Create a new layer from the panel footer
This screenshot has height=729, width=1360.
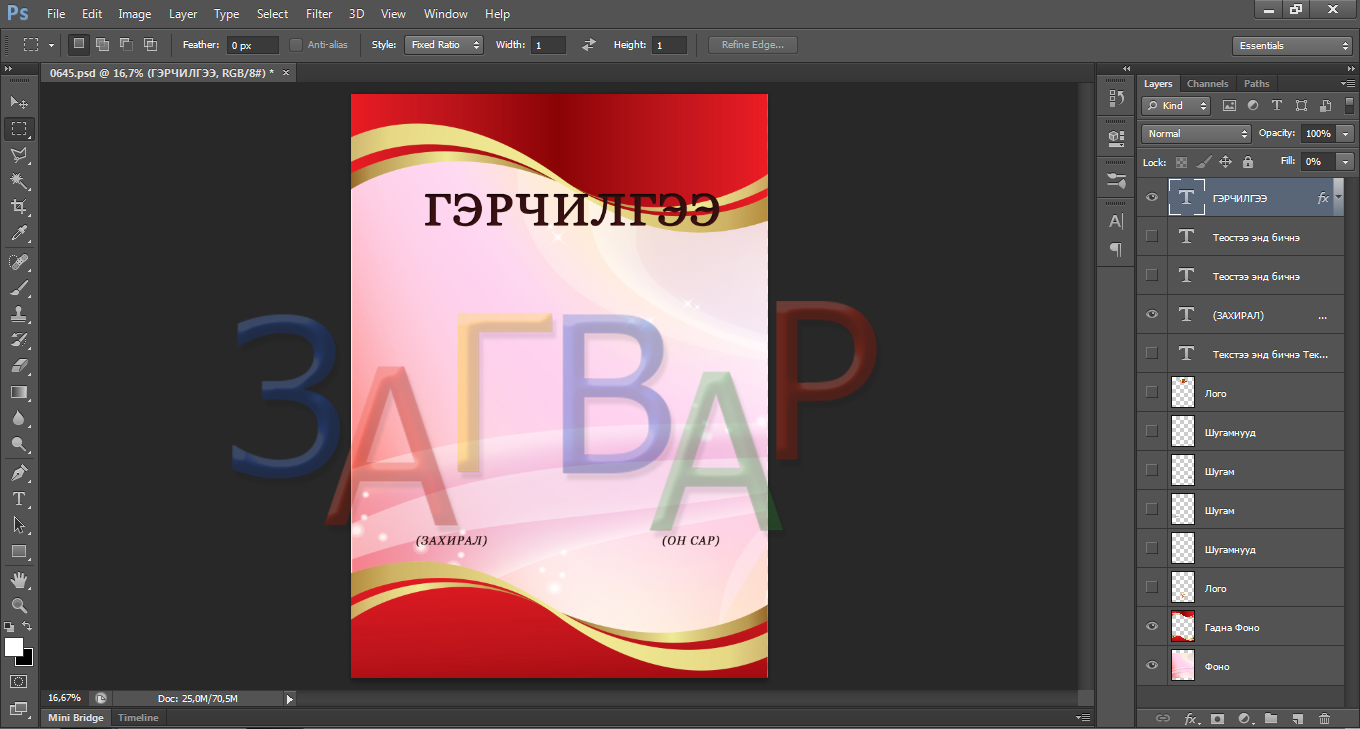(1297, 718)
